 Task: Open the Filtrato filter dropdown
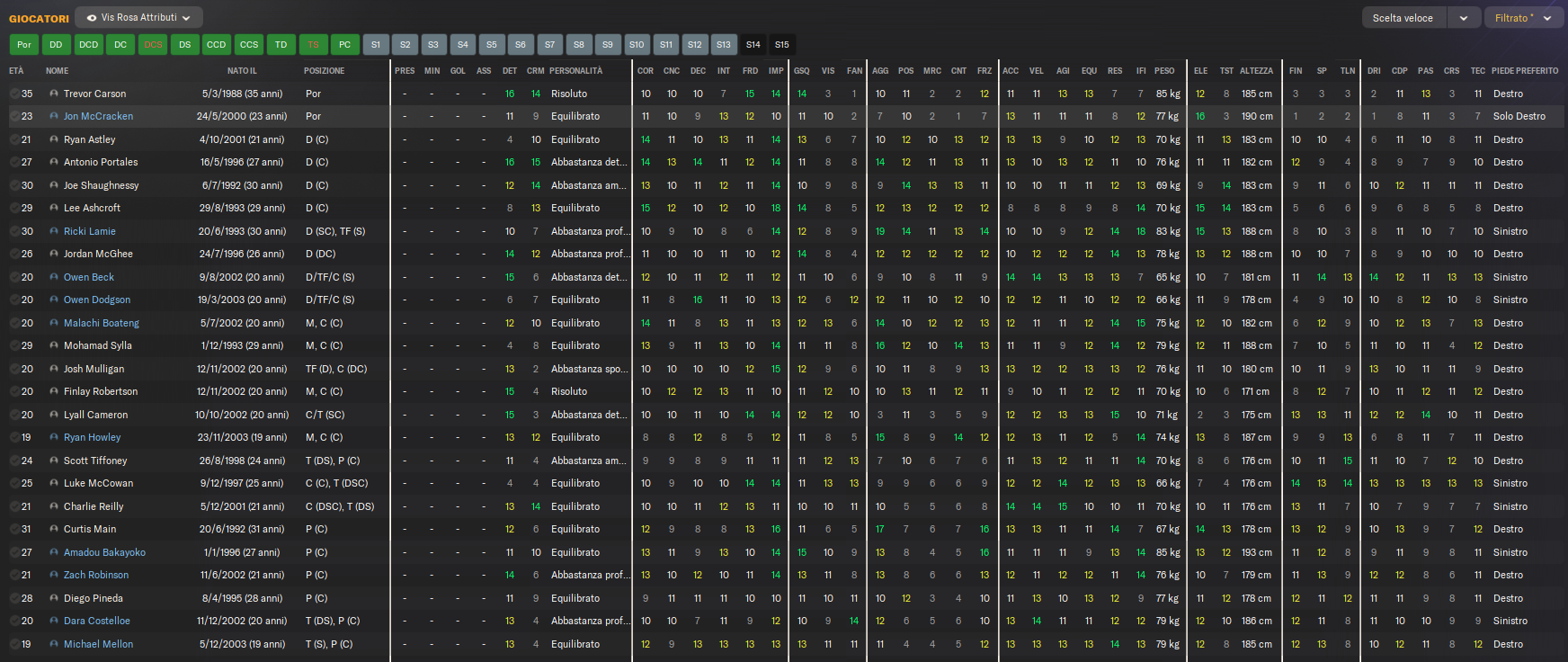tap(1523, 18)
